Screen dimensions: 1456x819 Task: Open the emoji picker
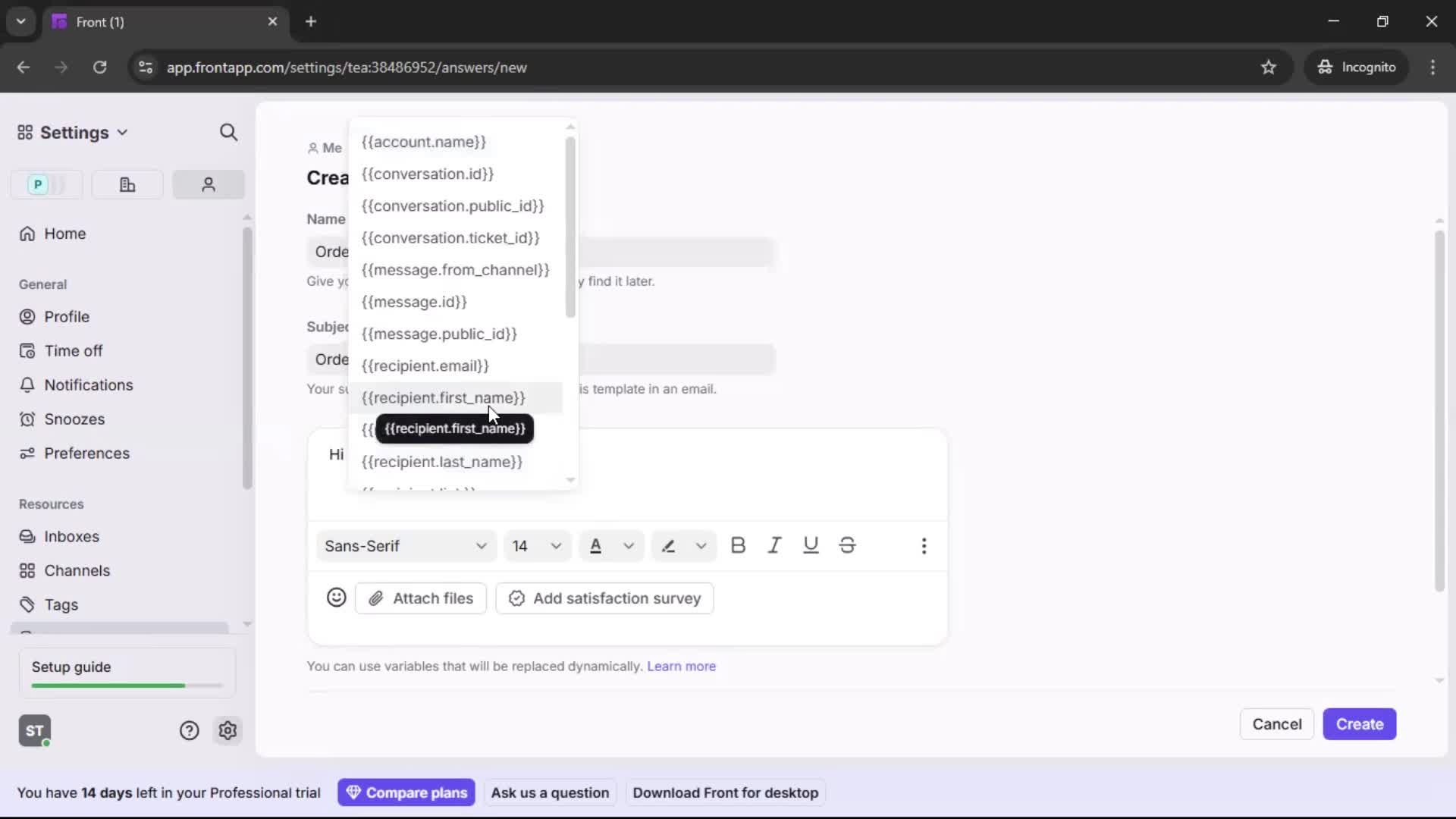(336, 598)
